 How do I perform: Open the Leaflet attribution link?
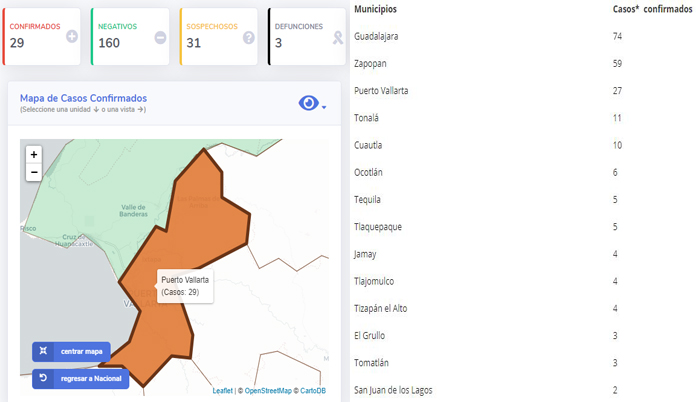(223, 390)
